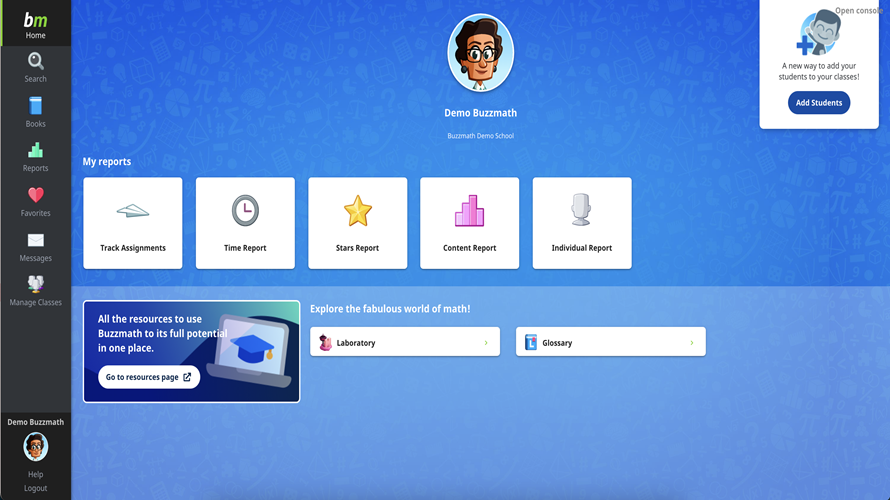This screenshot has height=500, width=890.
Task: Open Search from the sidebar
Action: (35, 67)
